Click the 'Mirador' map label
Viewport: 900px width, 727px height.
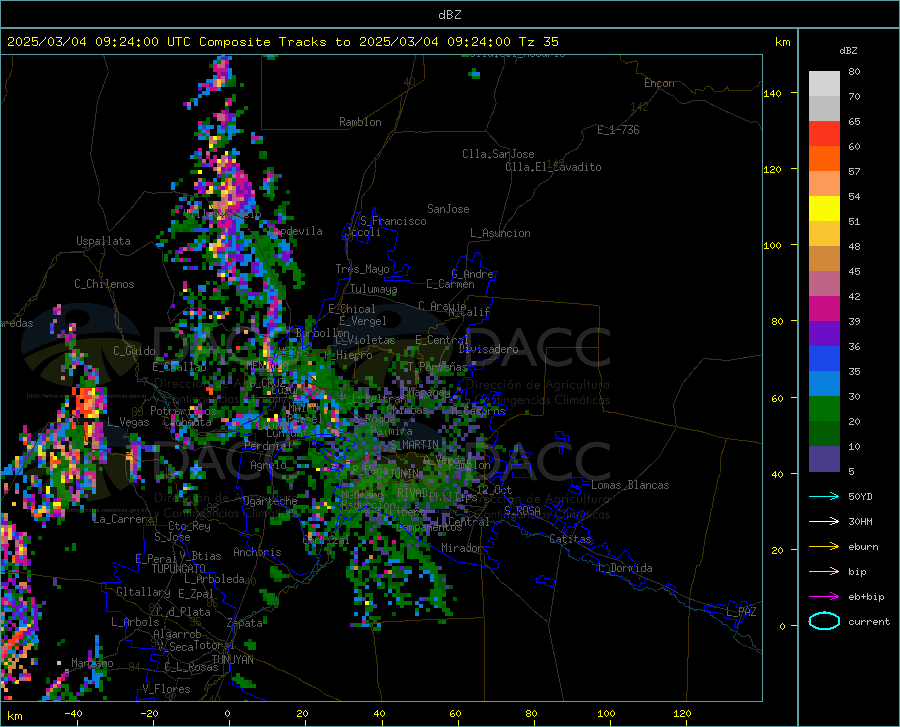tap(461, 548)
